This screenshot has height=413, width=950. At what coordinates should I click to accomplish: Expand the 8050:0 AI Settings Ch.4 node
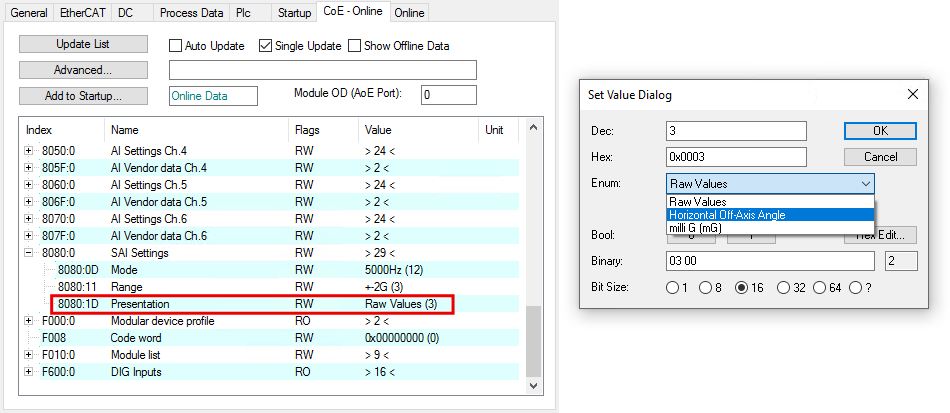point(28,151)
